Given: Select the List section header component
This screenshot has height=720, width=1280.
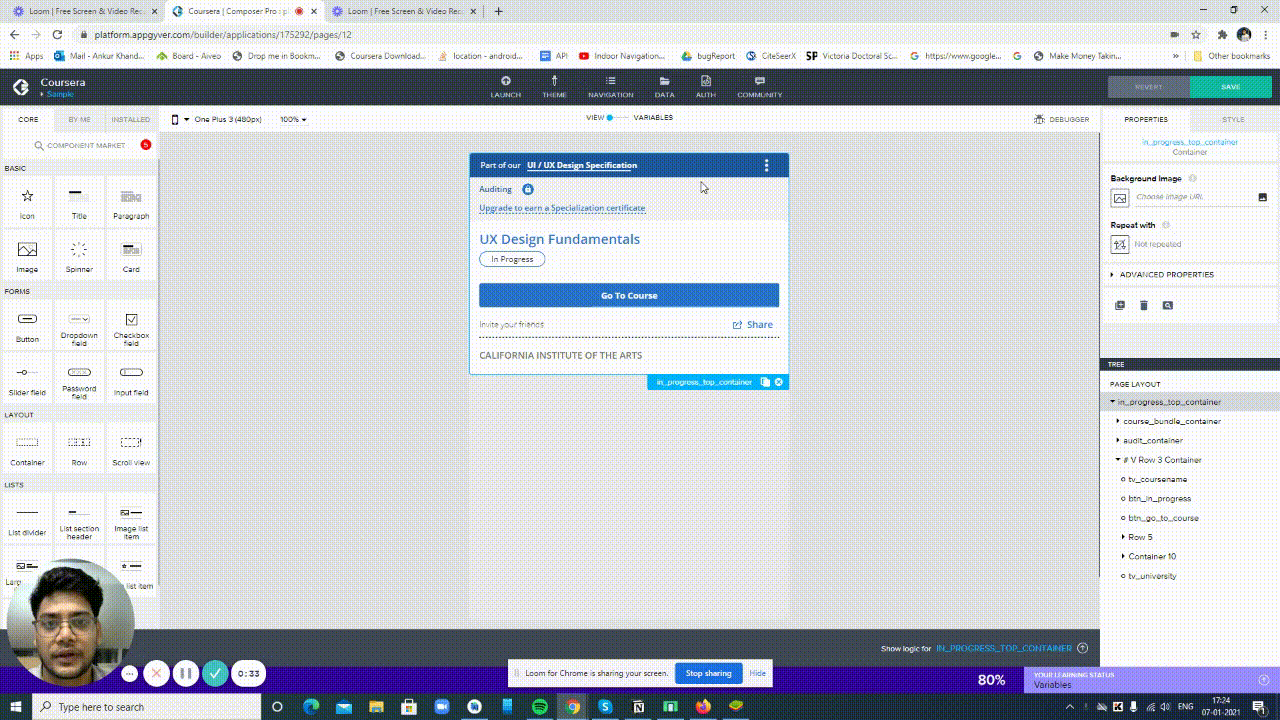Looking at the screenshot, I should click(x=79, y=519).
